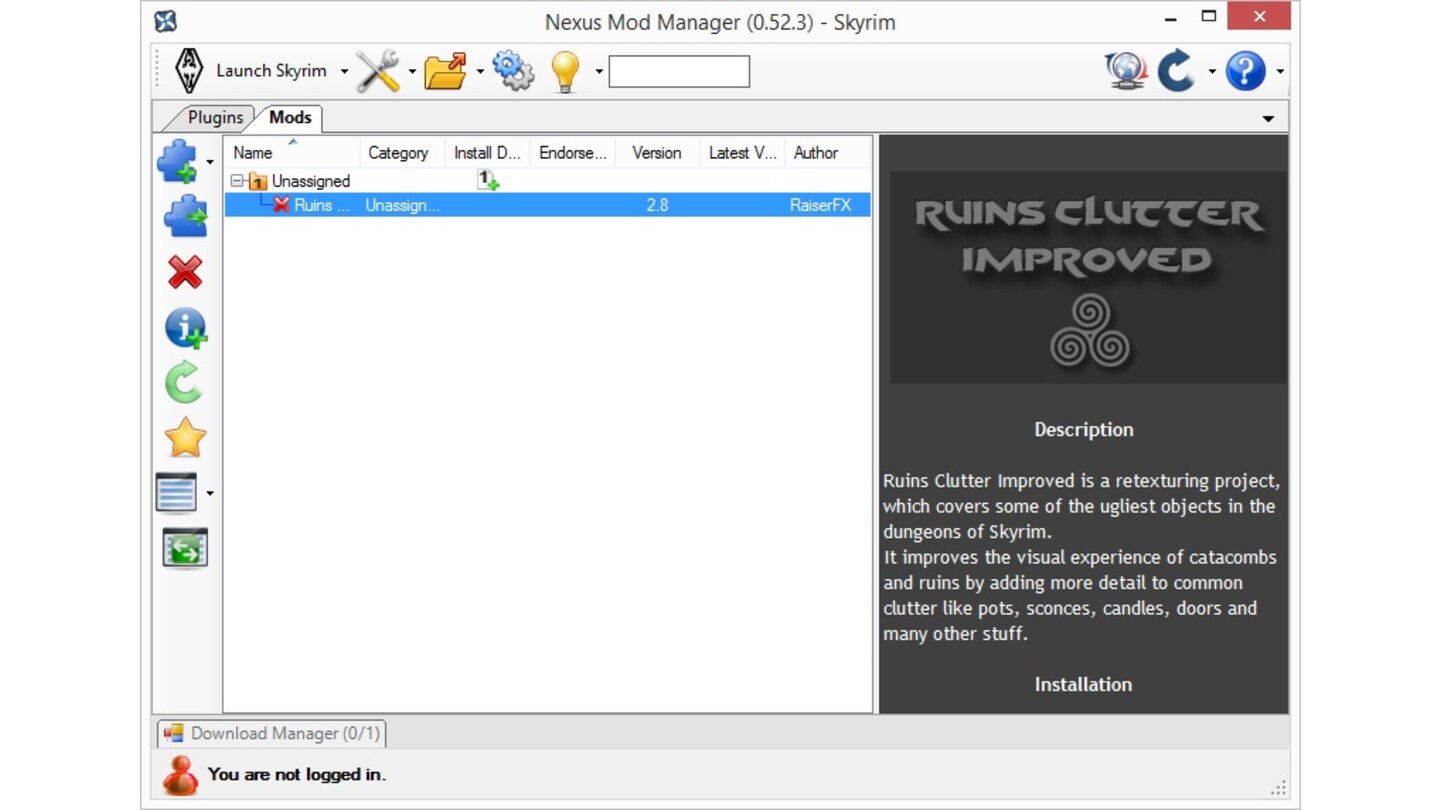Switch to the Mods tab
The image size is (1440, 810).
click(x=290, y=117)
